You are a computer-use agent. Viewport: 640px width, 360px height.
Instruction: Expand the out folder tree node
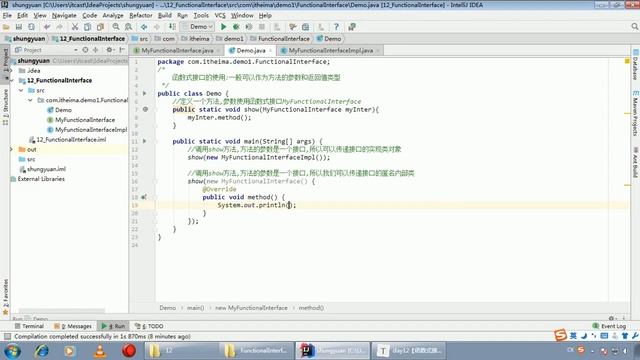coord(11,149)
